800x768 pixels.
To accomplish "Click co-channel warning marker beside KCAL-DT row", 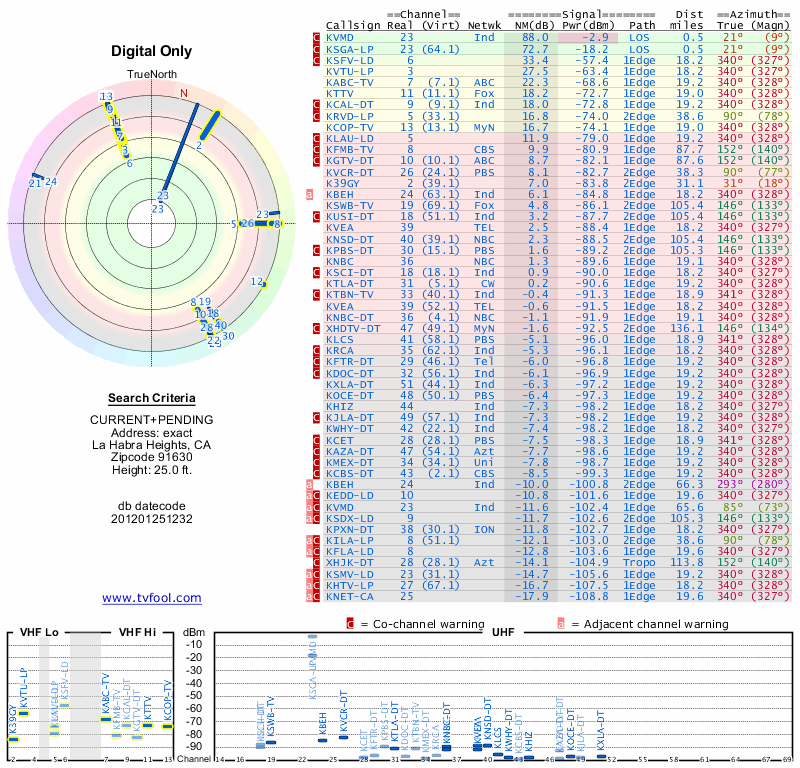I will 316,105.
